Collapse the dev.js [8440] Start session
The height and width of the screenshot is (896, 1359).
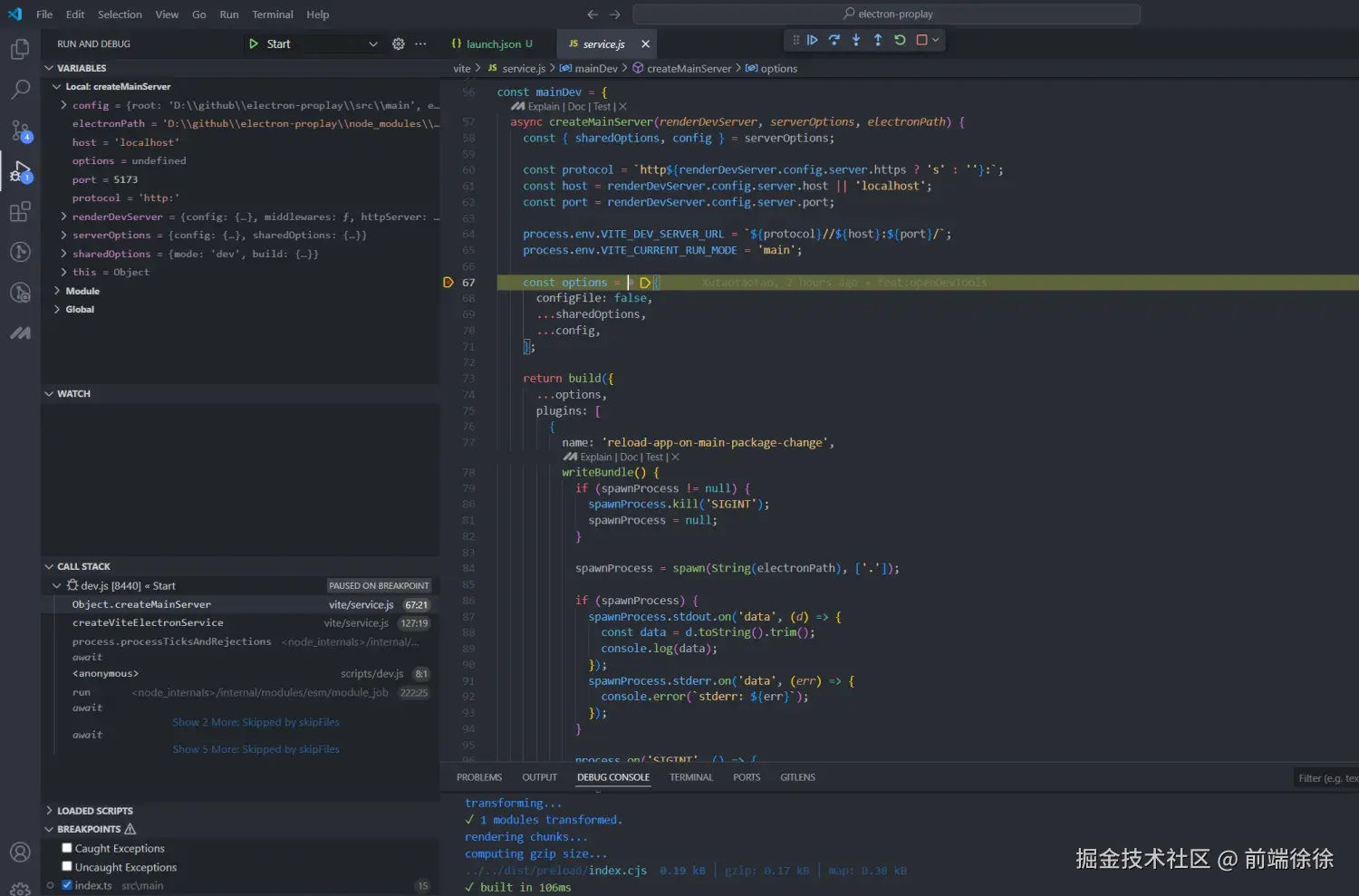click(57, 586)
